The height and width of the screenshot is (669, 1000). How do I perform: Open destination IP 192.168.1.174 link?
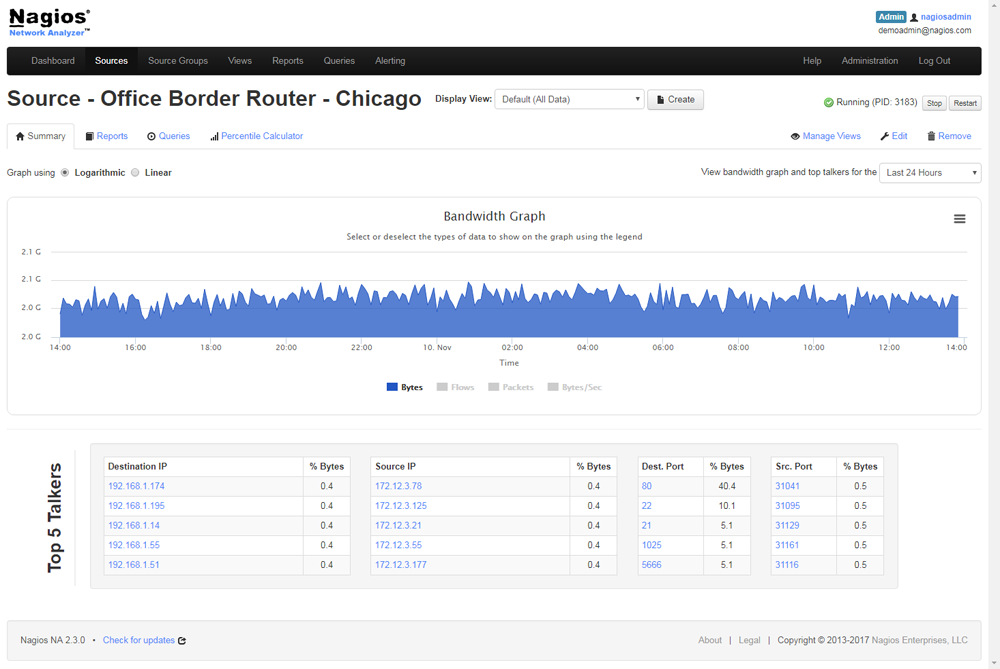(136, 487)
